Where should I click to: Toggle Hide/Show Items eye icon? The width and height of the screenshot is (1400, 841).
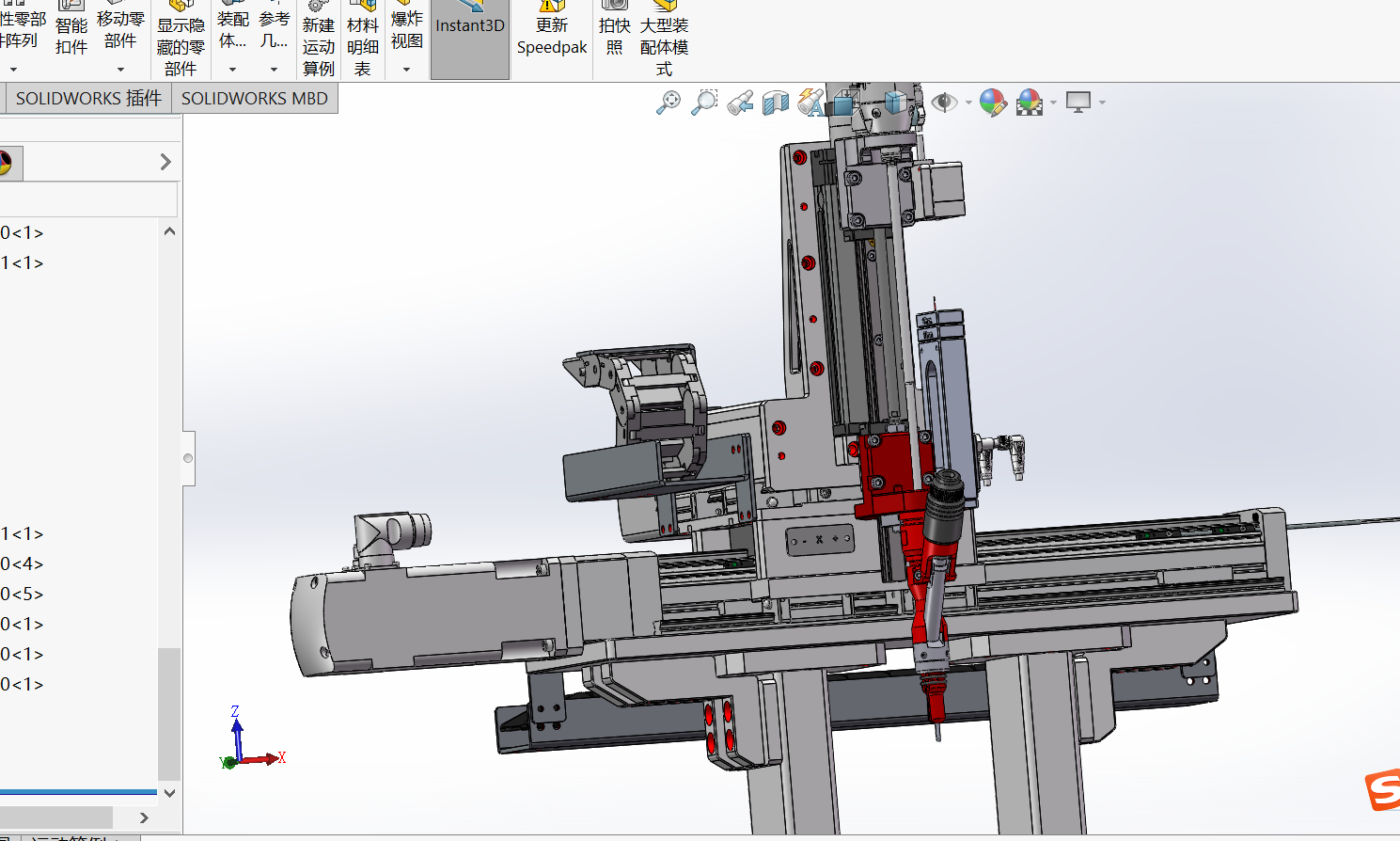pyautogui.click(x=944, y=102)
